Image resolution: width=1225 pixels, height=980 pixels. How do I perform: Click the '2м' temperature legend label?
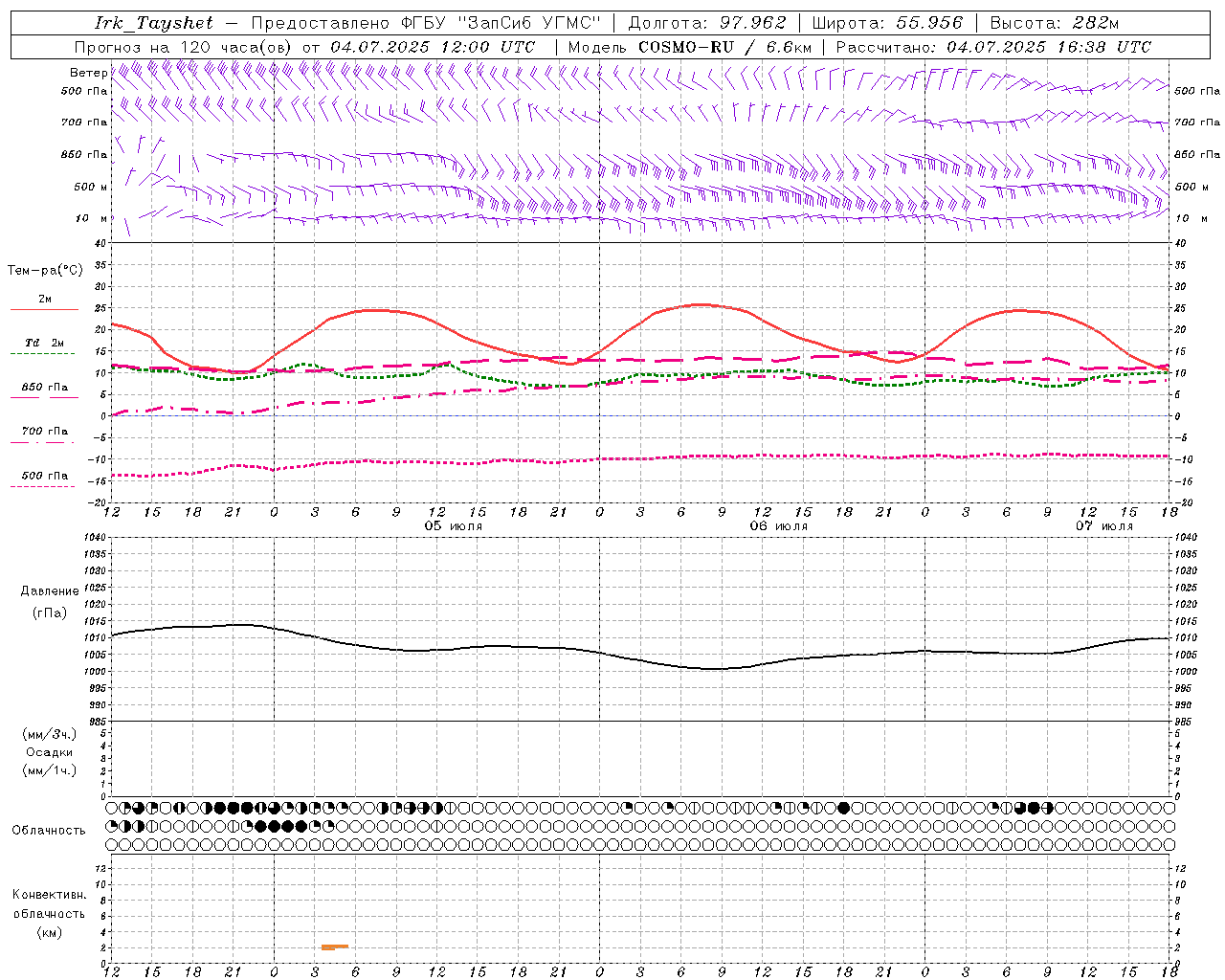[x=45, y=300]
